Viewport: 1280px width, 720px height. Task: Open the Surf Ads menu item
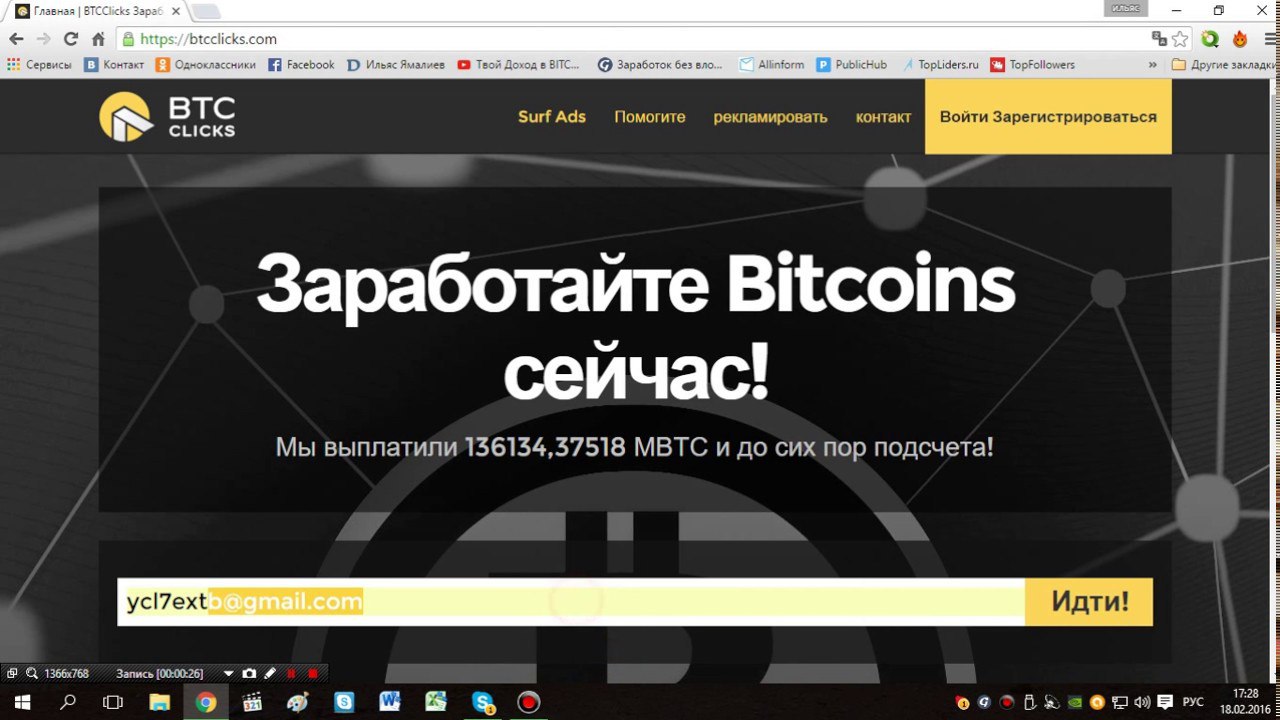point(552,117)
